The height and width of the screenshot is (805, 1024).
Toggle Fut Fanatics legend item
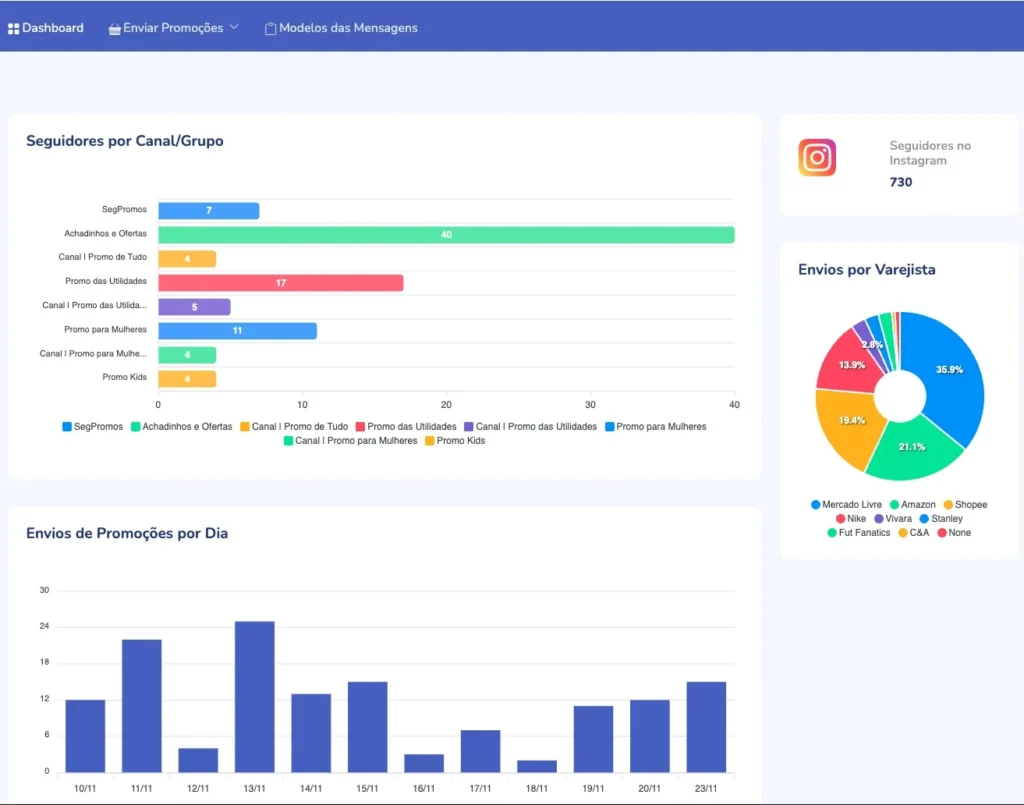pyautogui.click(x=864, y=533)
